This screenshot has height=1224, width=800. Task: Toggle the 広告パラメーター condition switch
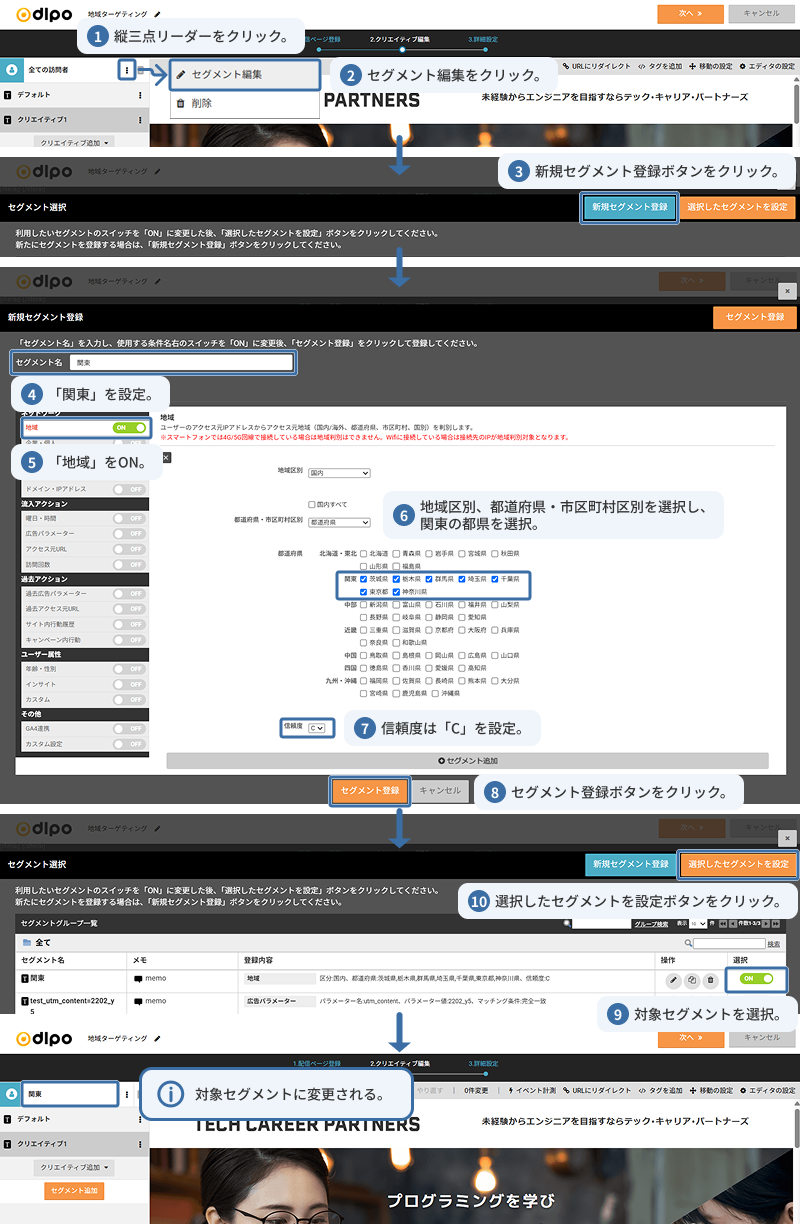pyautogui.click(x=129, y=534)
